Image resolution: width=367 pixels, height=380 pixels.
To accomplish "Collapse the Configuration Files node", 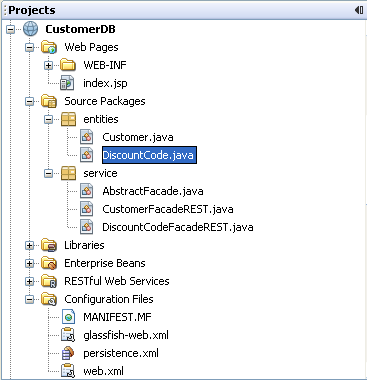I will [x=30, y=299].
